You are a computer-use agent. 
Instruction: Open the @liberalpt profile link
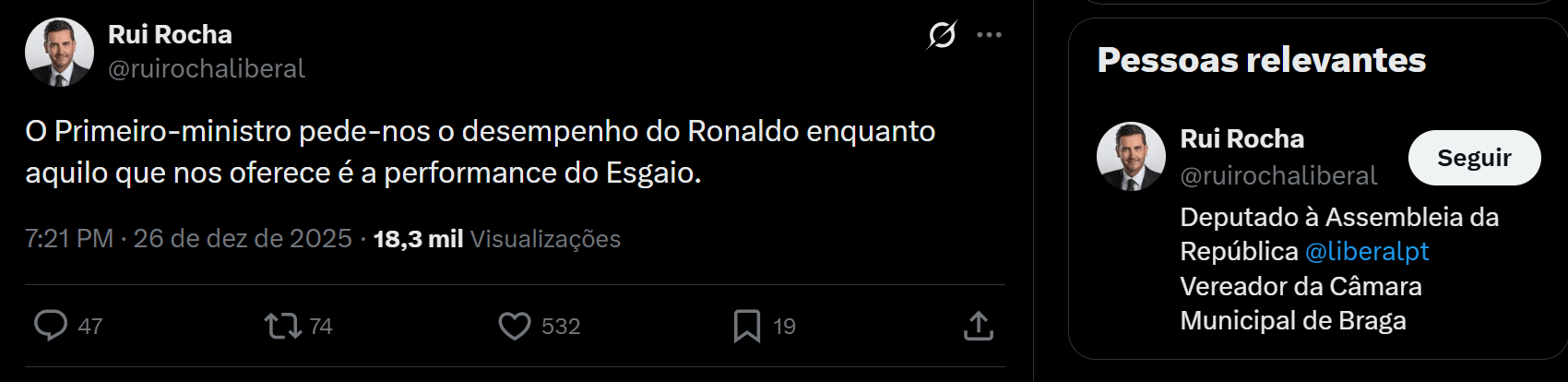click(1367, 251)
